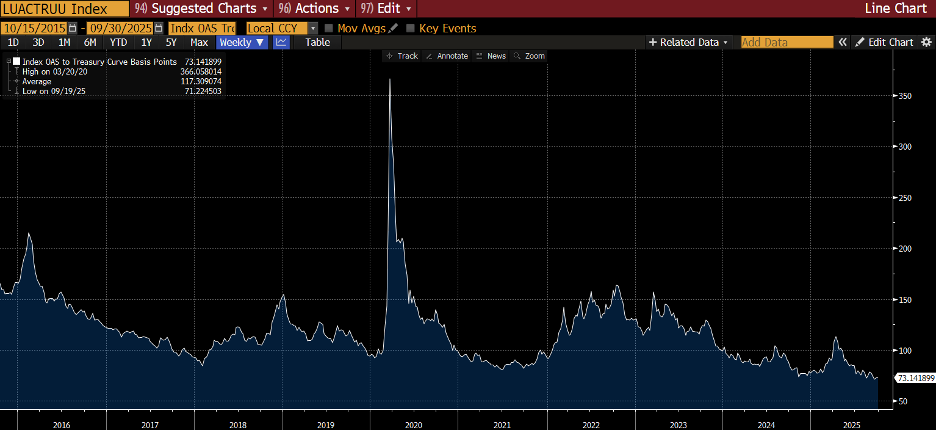Open chart settings gear icon

click(x=926, y=42)
